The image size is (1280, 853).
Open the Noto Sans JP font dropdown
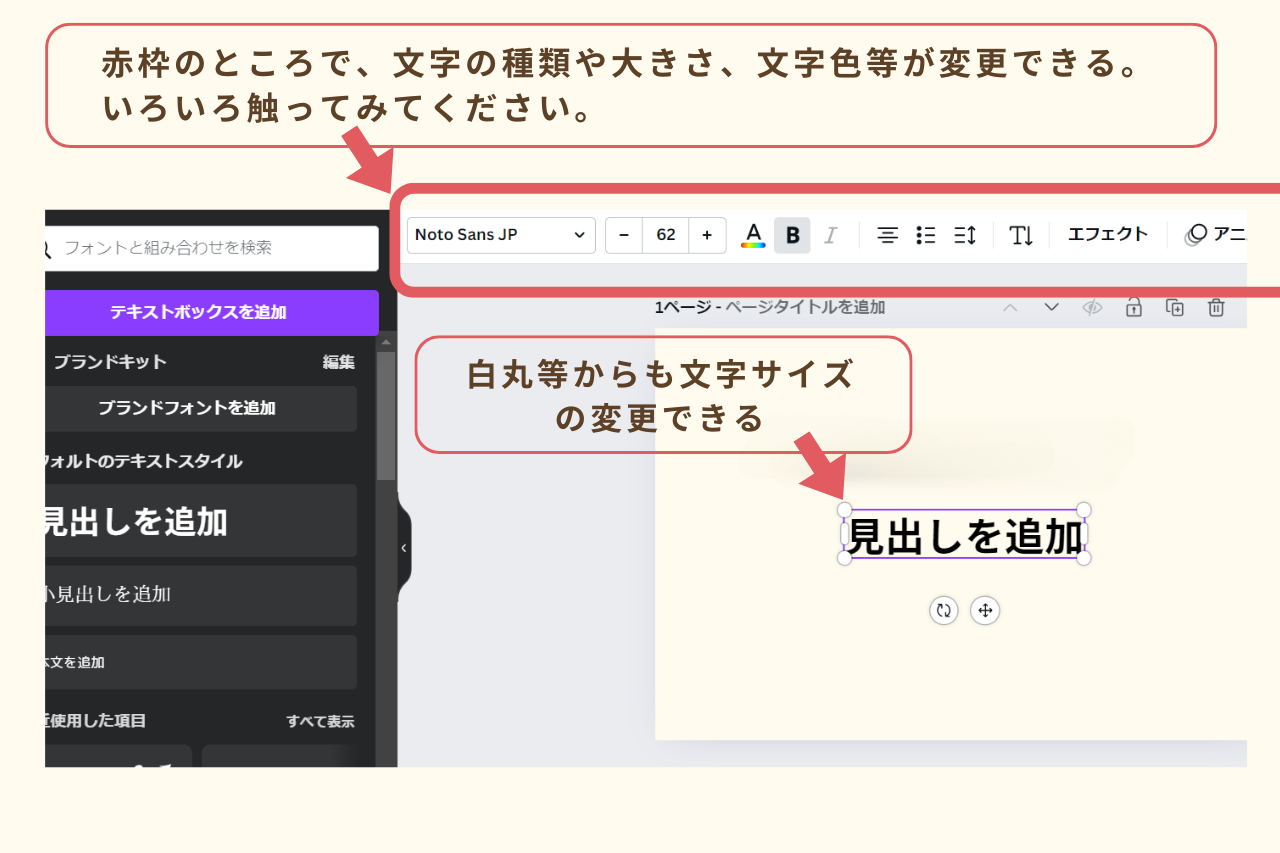pyautogui.click(x=501, y=235)
